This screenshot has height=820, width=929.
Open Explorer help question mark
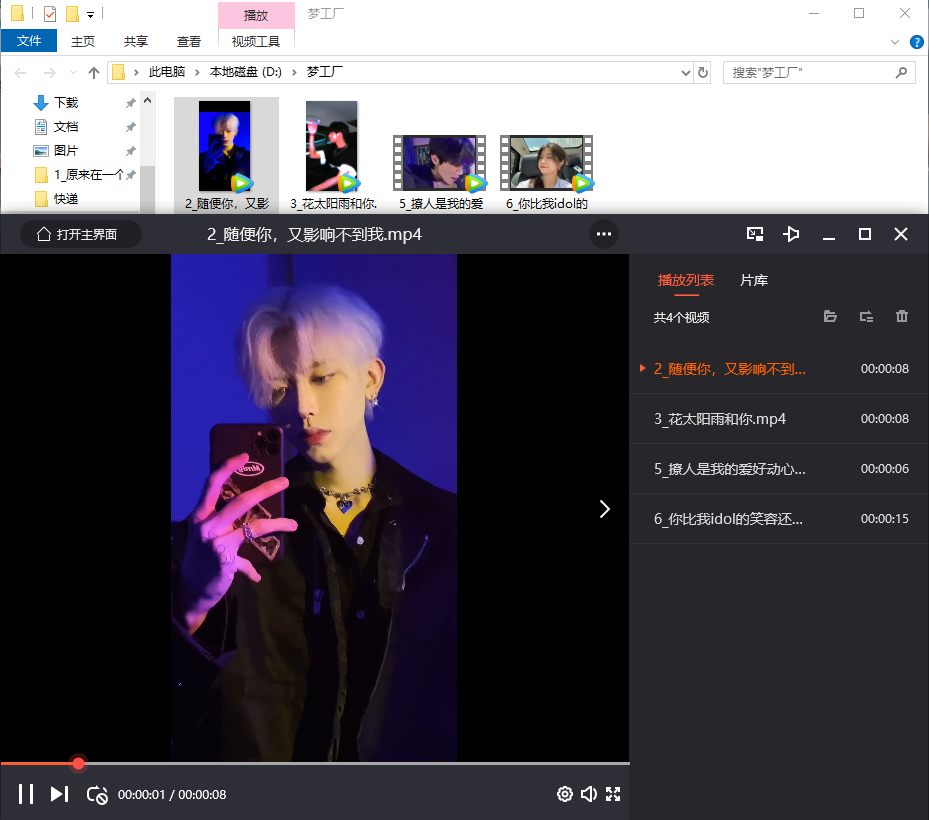(917, 41)
